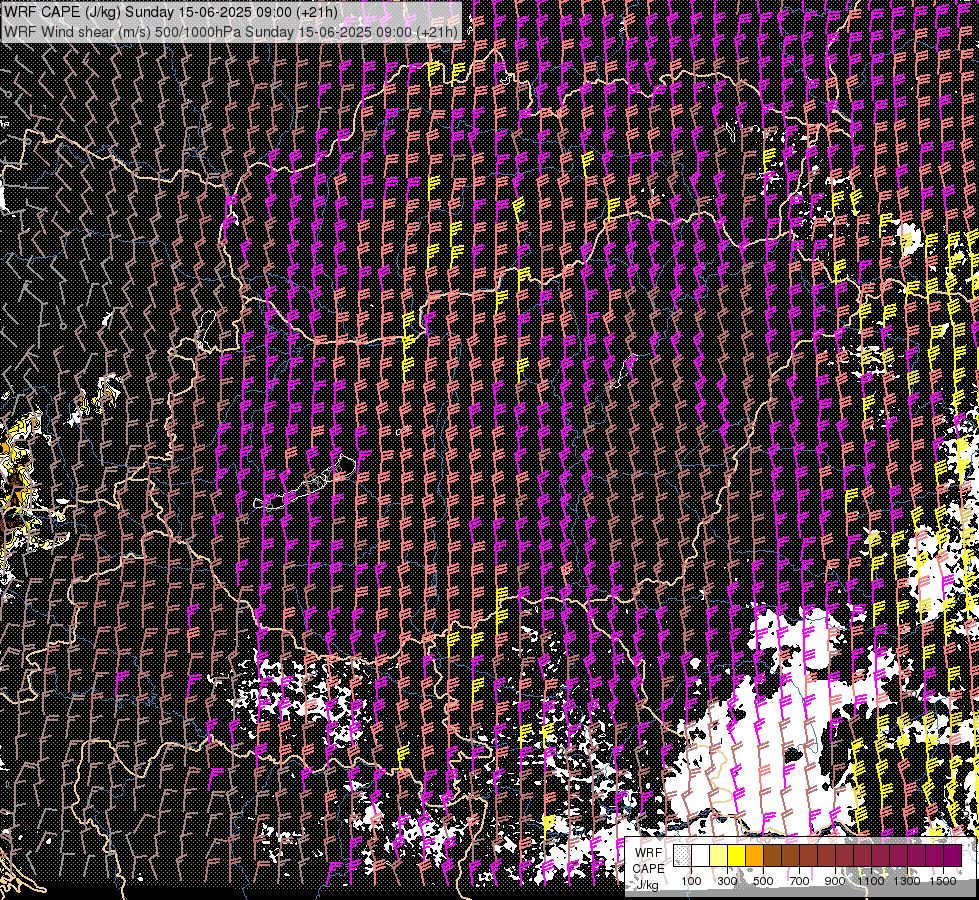Screen dimensions: 979x900
Task: Click the legend value 1500
Action: tap(943, 881)
